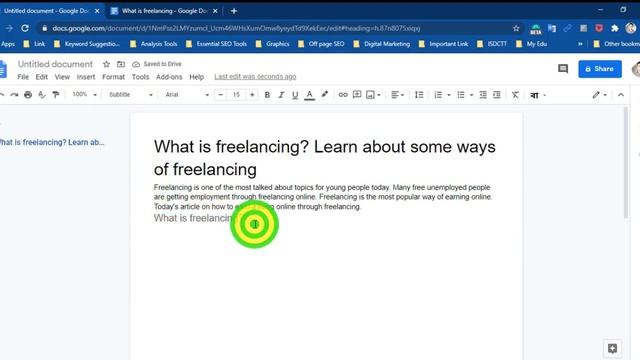Open the Edit menu
Image resolution: width=640 pixels, height=360 pixels.
coord(41,77)
